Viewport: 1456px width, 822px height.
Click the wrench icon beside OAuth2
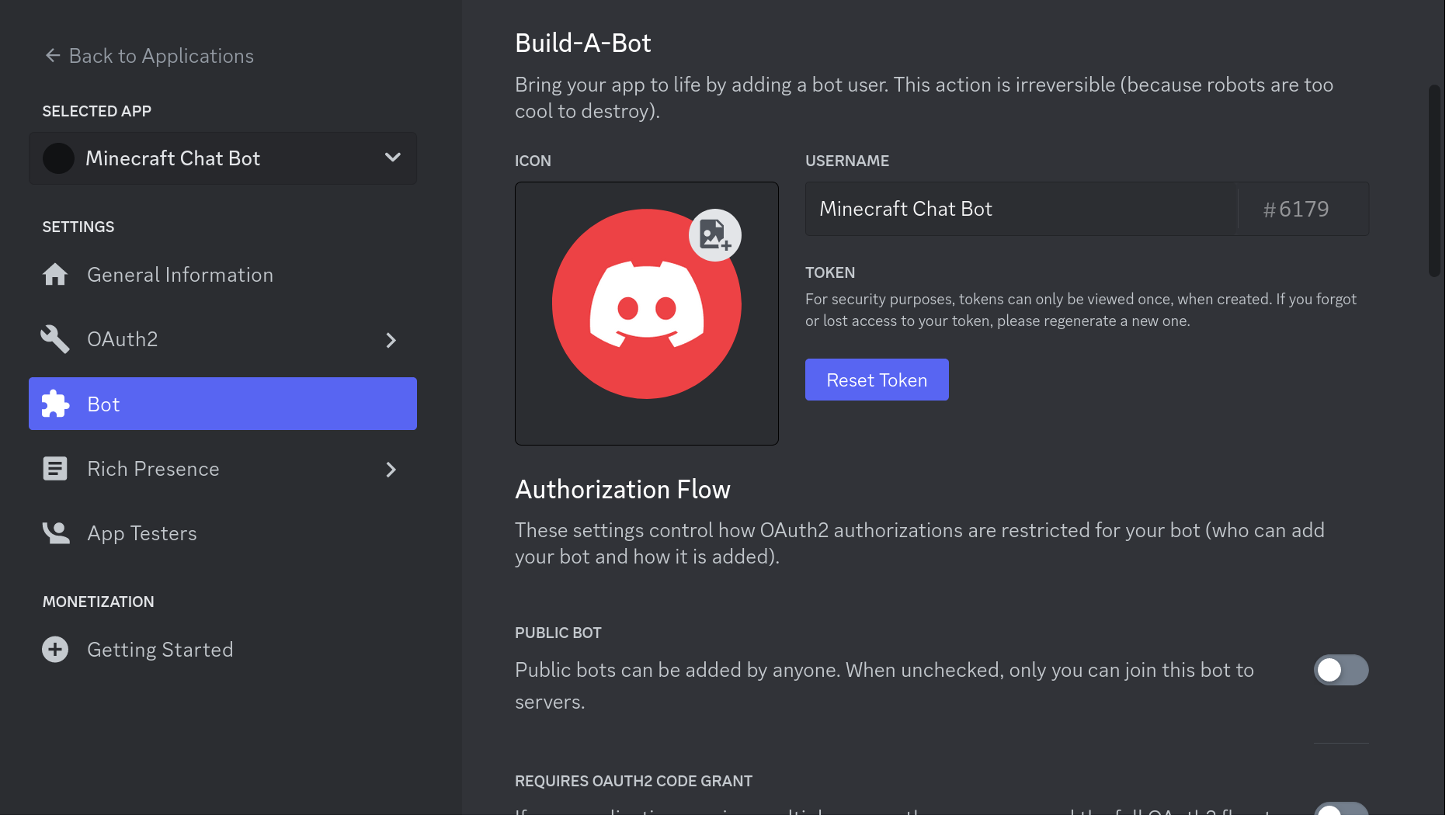(x=54, y=339)
